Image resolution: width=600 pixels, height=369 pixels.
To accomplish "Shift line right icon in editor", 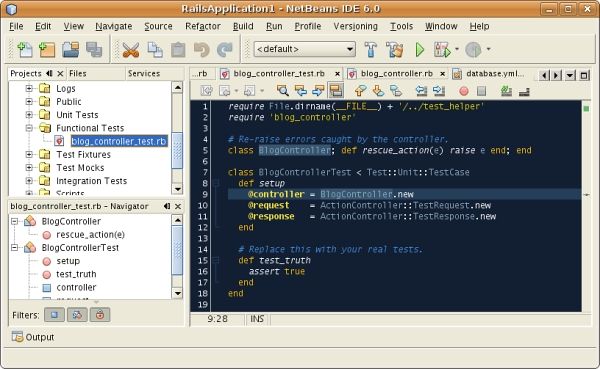I will [439, 91].
